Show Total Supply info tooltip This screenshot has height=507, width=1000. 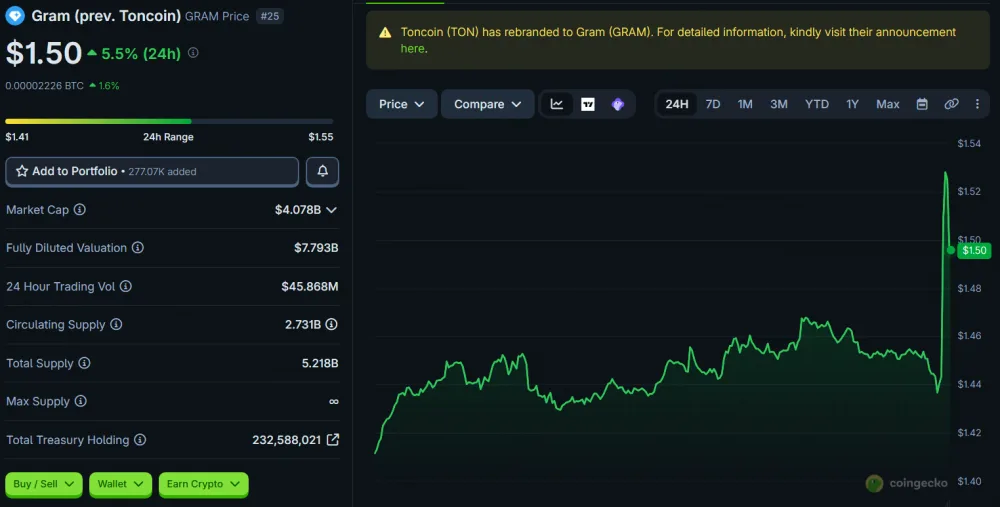(84, 363)
